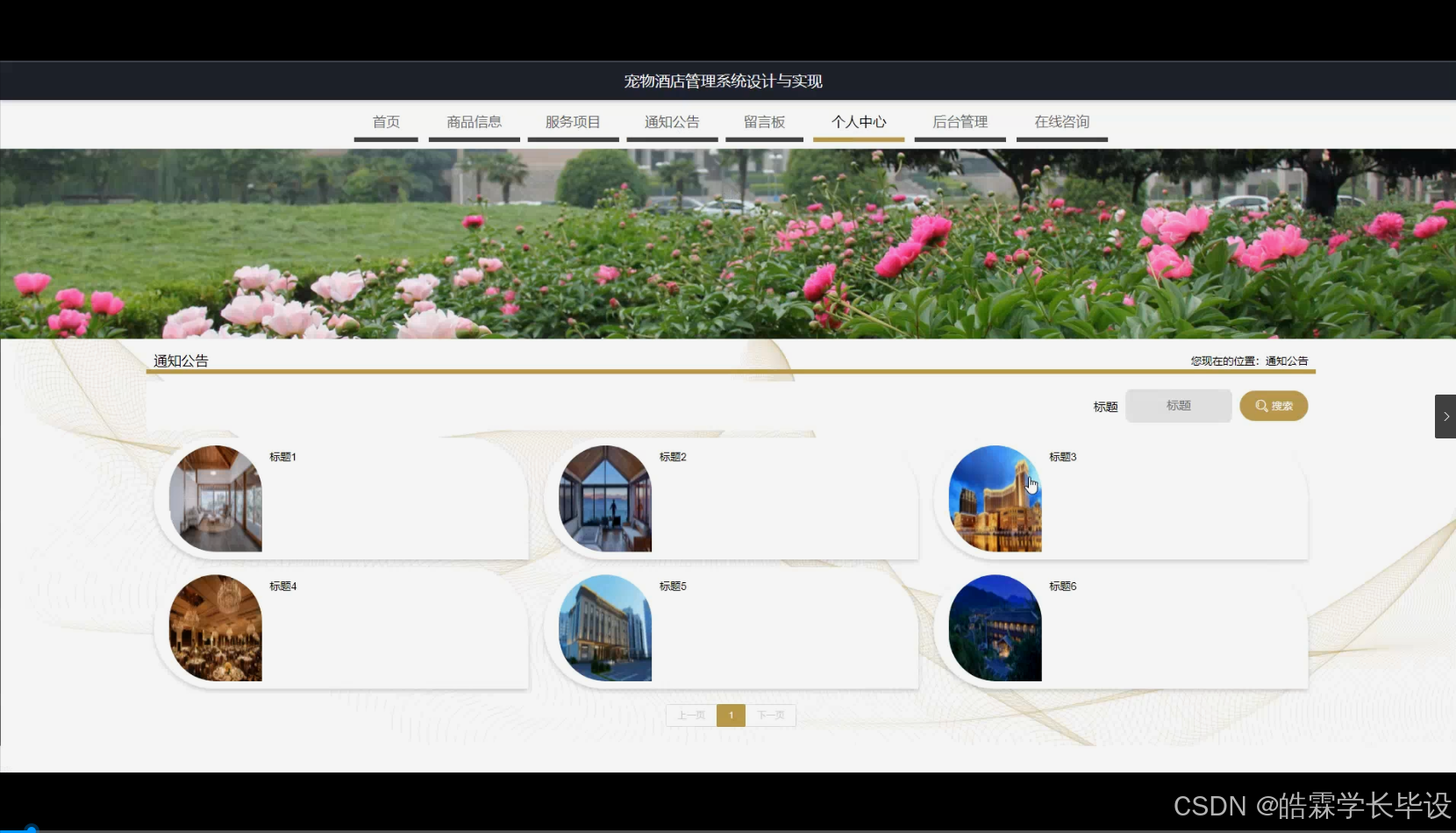
Task: Open the 标题1 announcement thumbnail
Action: point(216,498)
